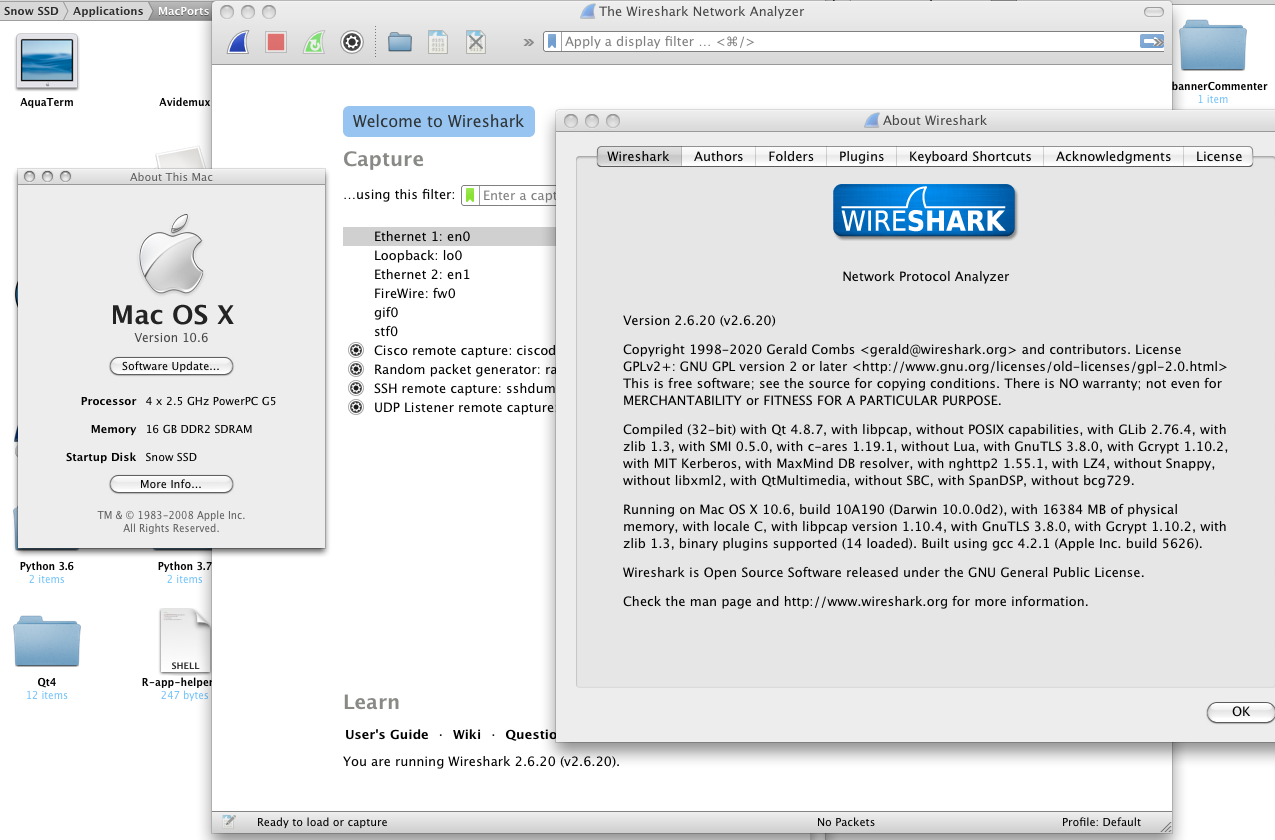Show the Acknowledgments tab
1275x840 pixels.
click(x=1113, y=156)
